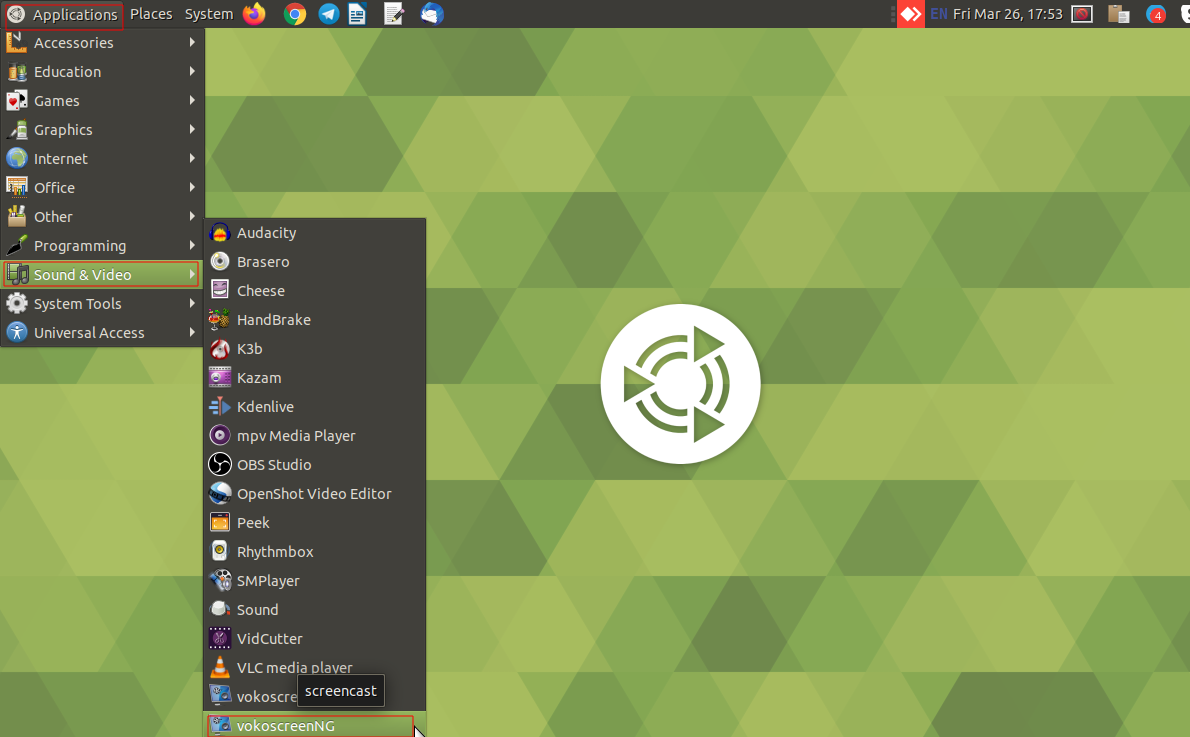This screenshot has height=737, width=1190.
Task: Click the red AnyDesk tray icon
Action: click(911, 14)
